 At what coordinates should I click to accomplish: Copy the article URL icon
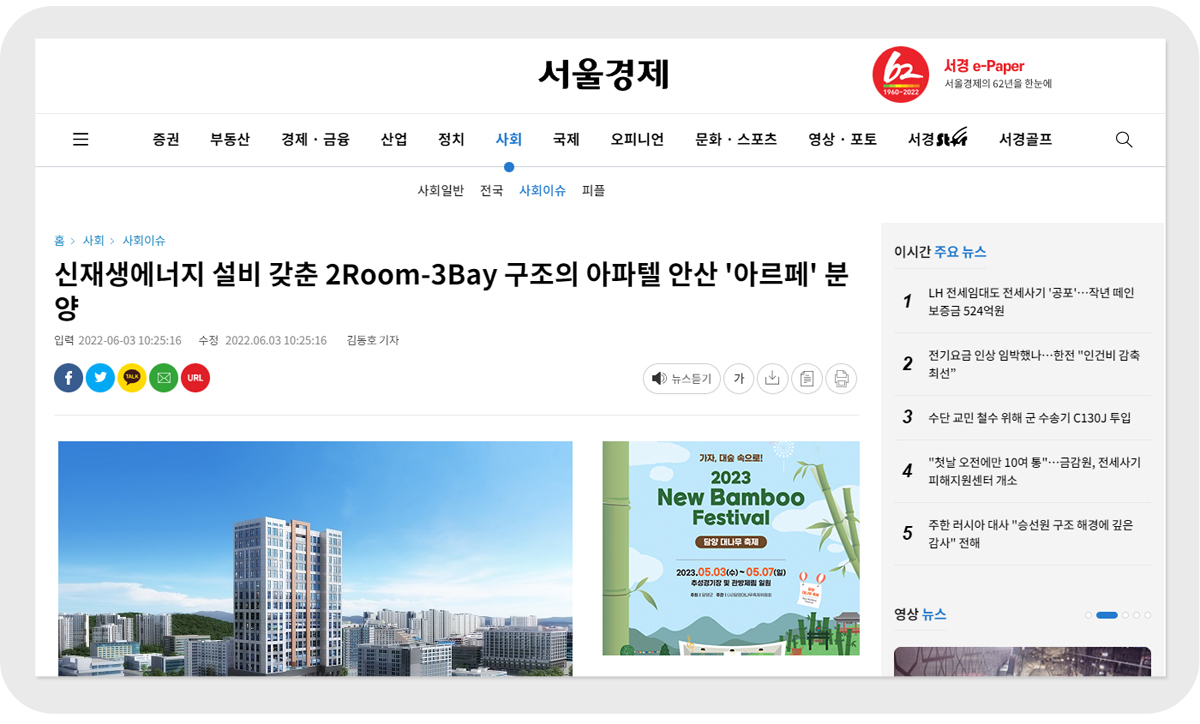tap(195, 378)
